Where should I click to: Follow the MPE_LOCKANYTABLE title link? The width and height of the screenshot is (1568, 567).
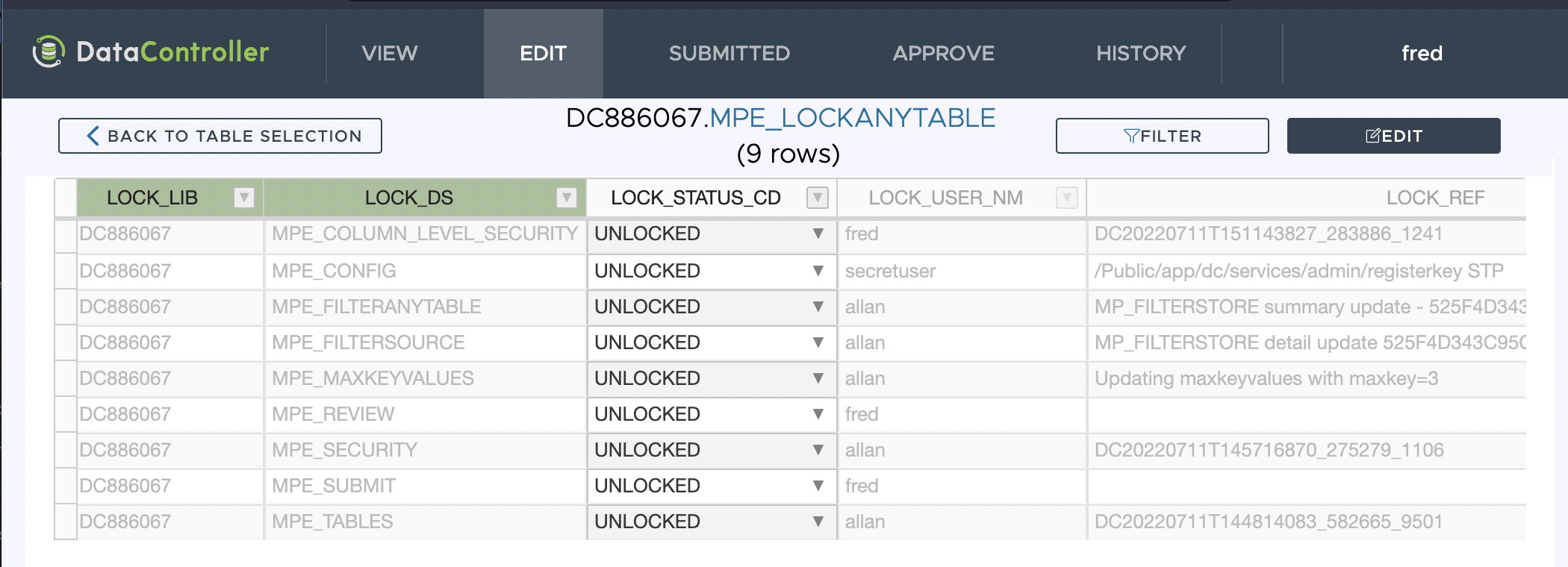click(x=852, y=118)
